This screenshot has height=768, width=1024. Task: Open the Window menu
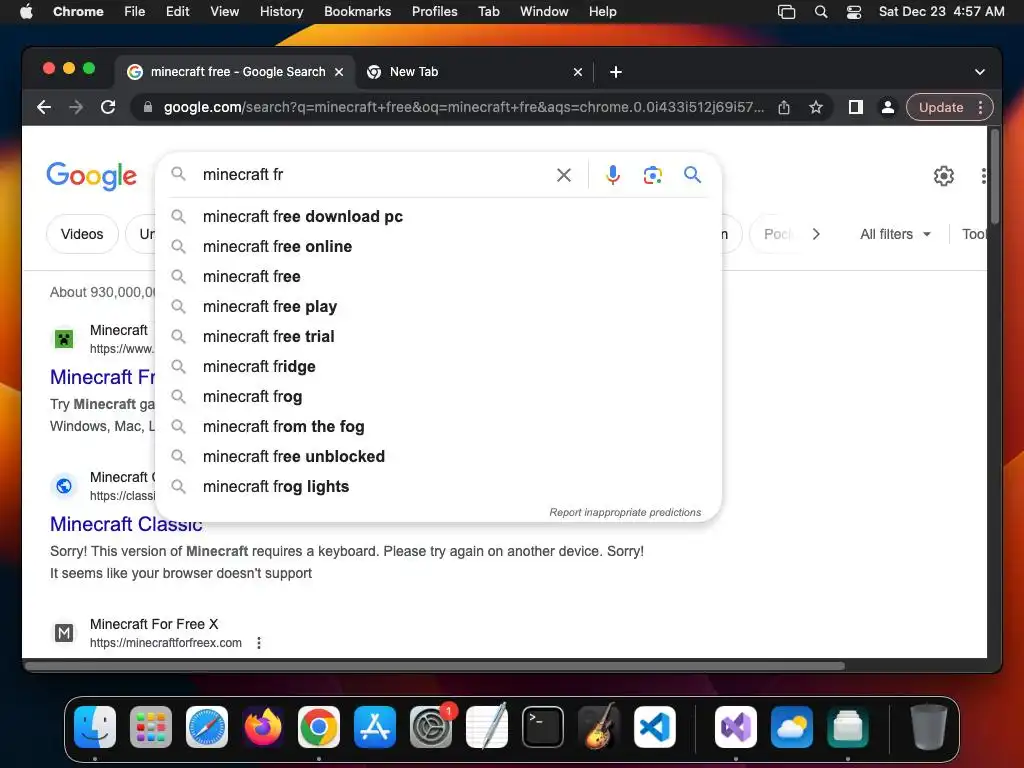544,12
